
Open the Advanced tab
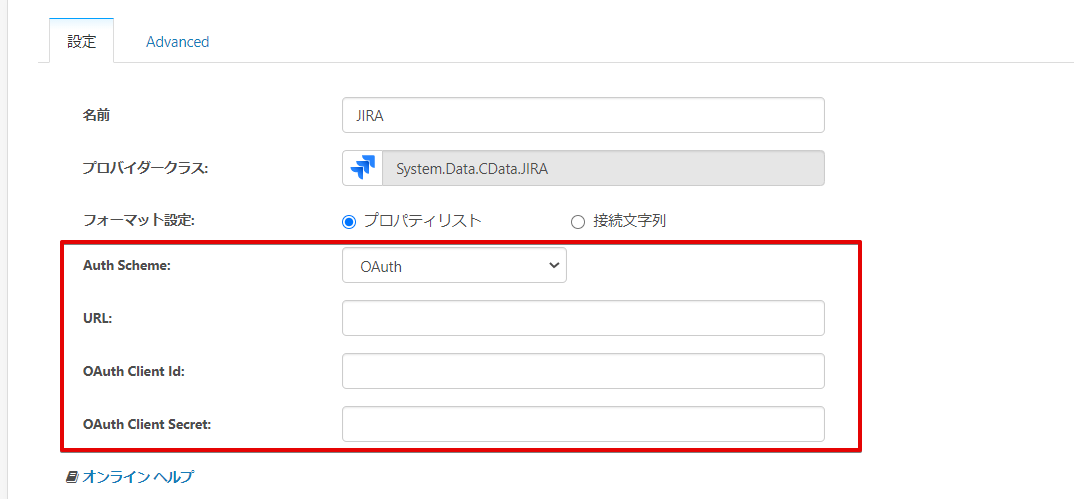pos(177,42)
